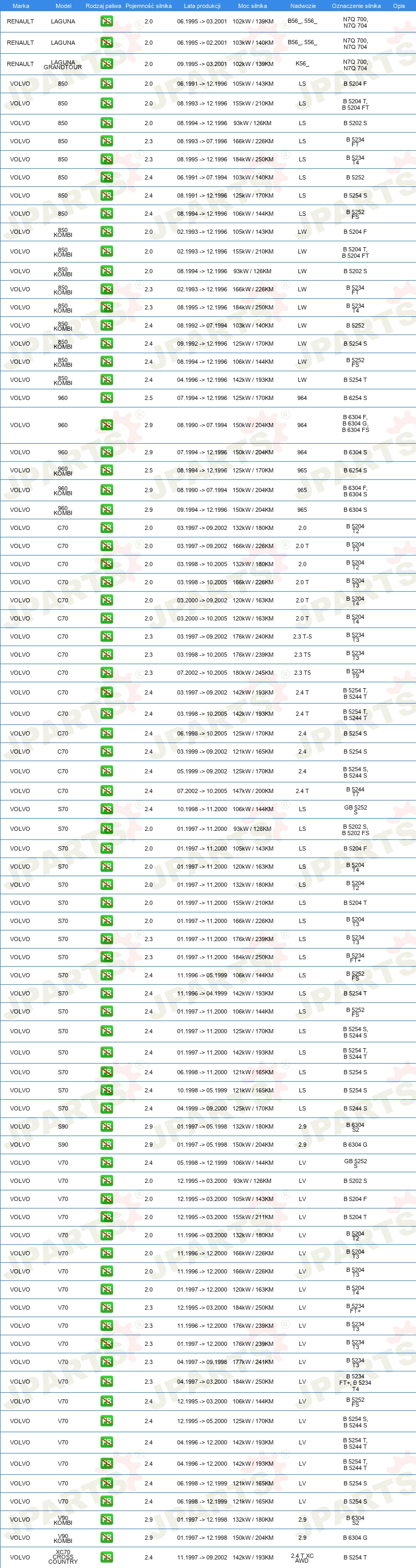Viewport: 416px width, 1568px height.
Task: Click fuel icon for 960 B 6304 FS row
Action: (106, 426)
